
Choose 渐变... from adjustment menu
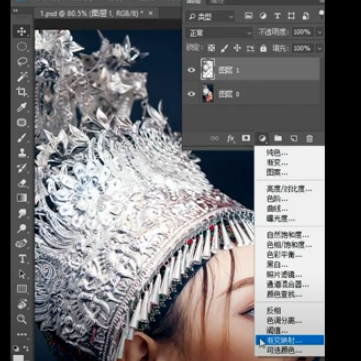[x=277, y=163]
